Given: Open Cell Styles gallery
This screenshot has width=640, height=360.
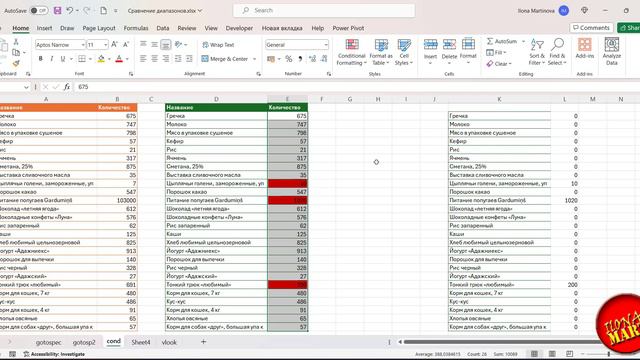Looking at the screenshot, I should [x=404, y=52].
